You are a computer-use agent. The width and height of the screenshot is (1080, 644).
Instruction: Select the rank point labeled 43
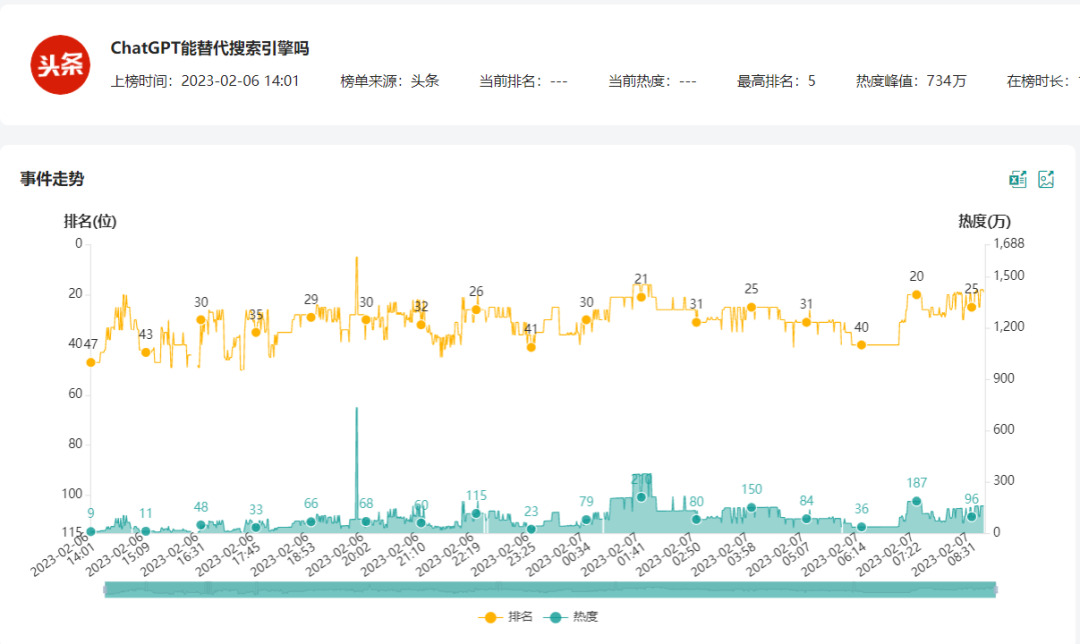146,352
